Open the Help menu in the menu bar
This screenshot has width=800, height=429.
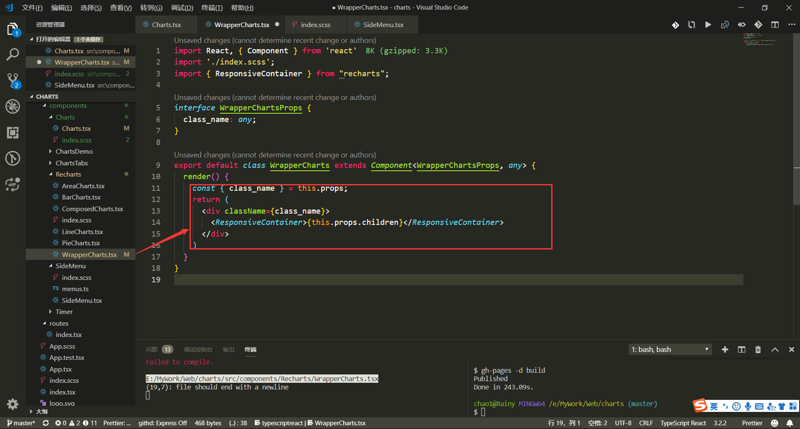(242, 8)
